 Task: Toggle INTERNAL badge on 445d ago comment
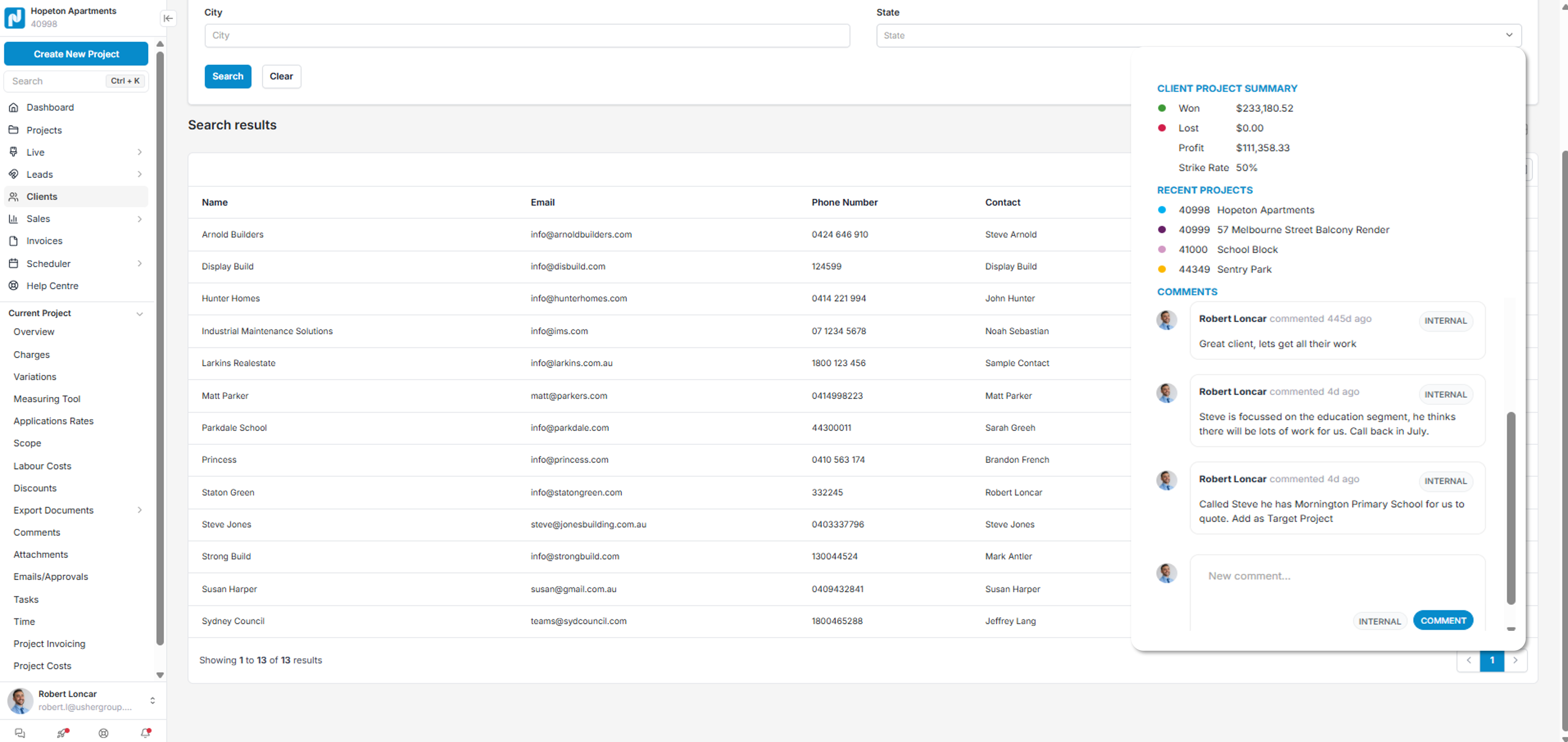click(1445, 321)
